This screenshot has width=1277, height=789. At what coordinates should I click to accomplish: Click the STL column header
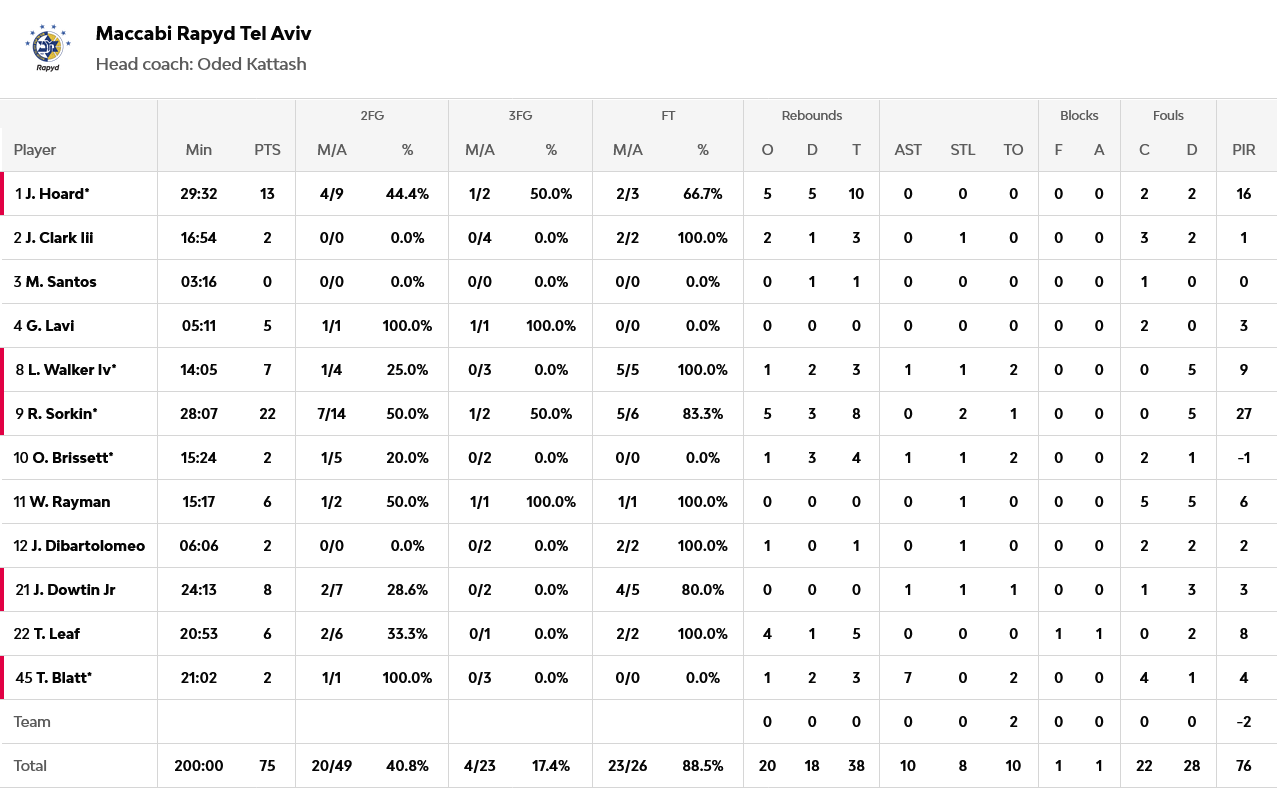(962, 150)
